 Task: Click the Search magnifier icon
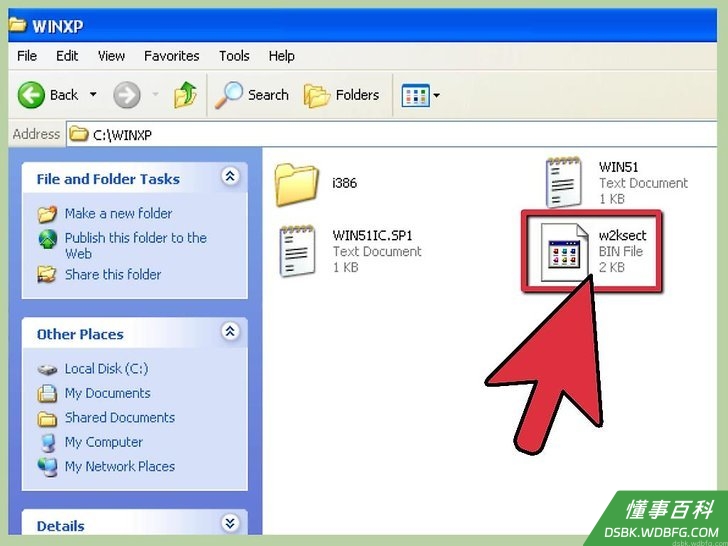coord(228,95)
